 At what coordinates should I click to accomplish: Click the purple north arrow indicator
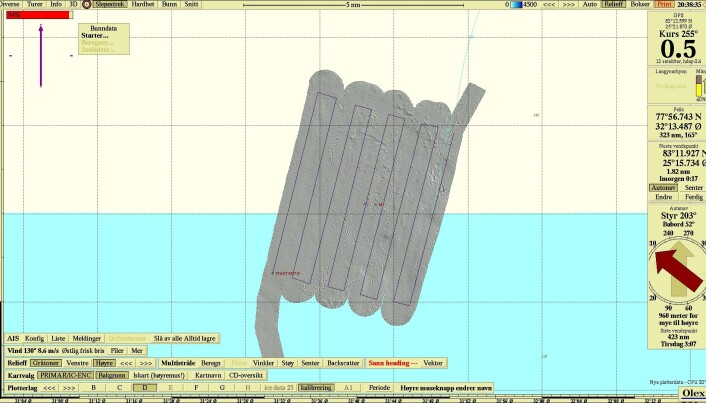(x=41, y=55)
